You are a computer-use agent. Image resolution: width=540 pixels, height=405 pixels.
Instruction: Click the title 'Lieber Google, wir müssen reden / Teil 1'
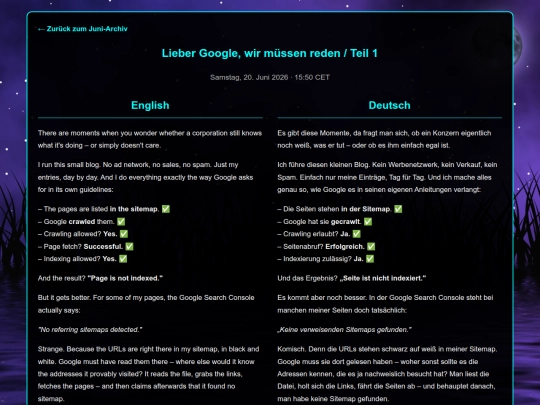[270, 53]
